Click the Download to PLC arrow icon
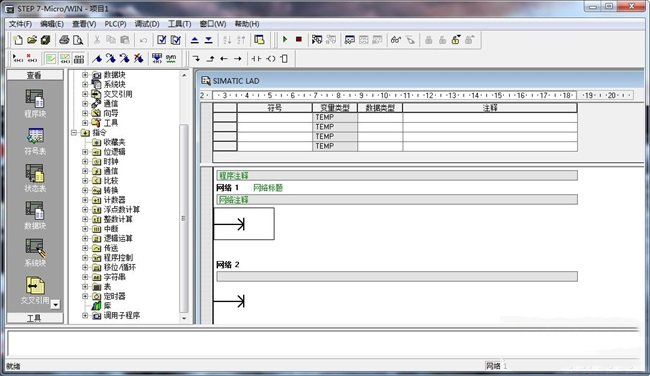 point(209,40)
